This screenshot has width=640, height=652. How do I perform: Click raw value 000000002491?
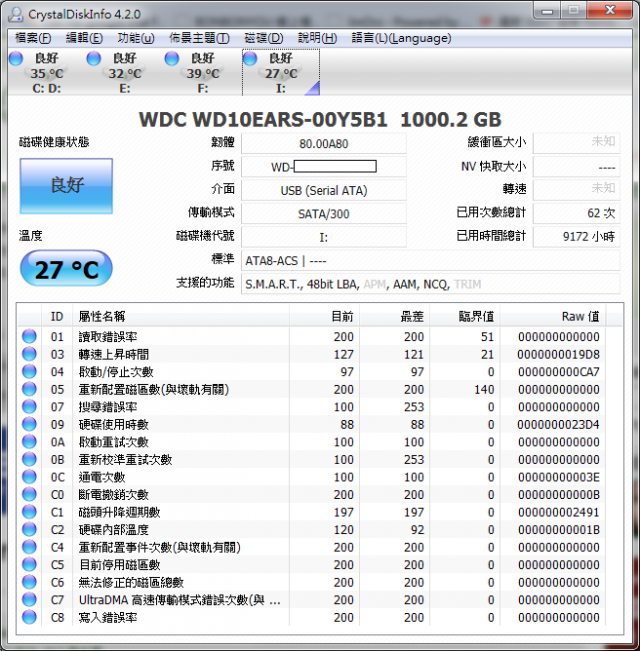pos(558,512)
